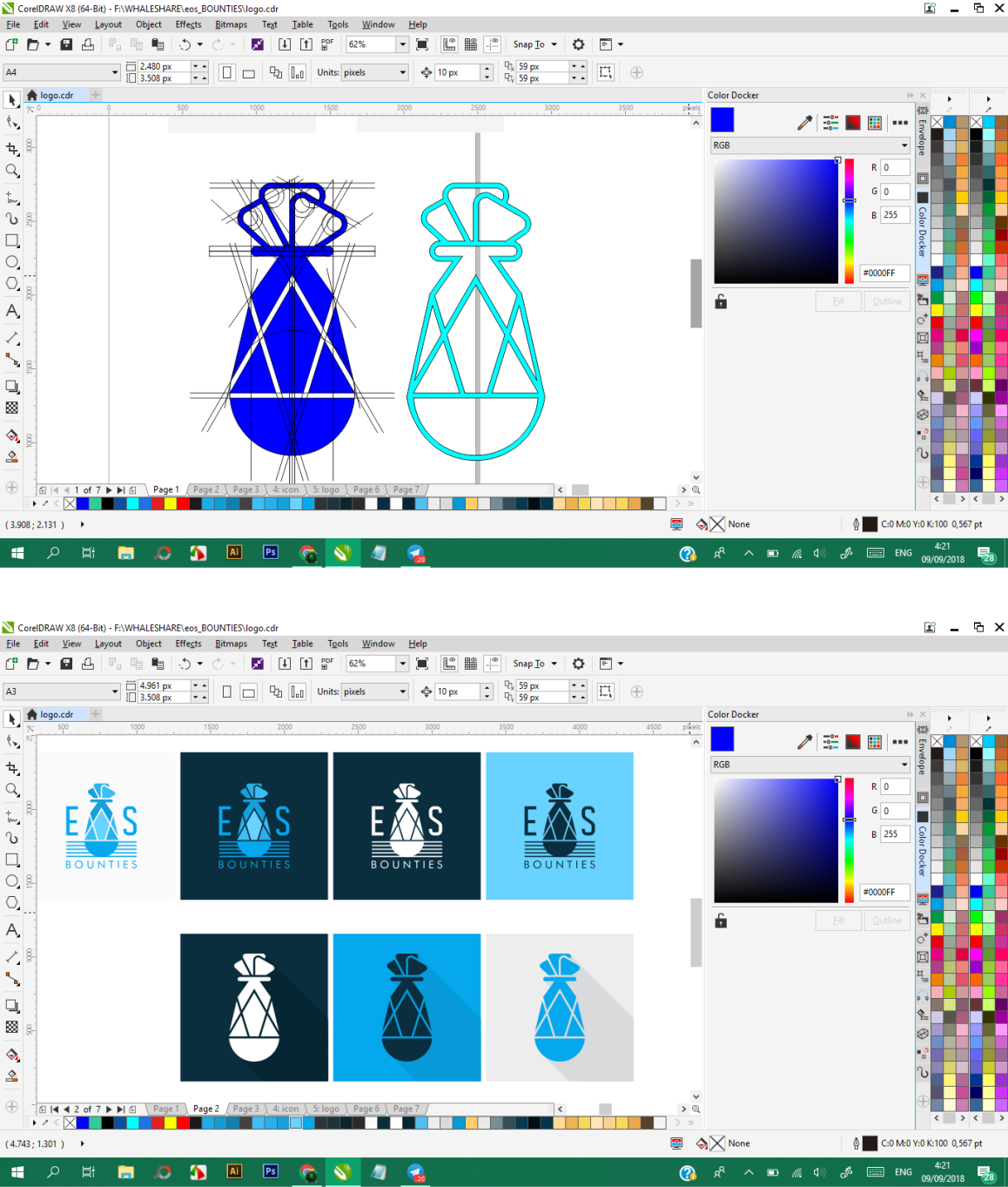
Task: Click the Export icon in the lower window toolbar
Action: (306, 664)
